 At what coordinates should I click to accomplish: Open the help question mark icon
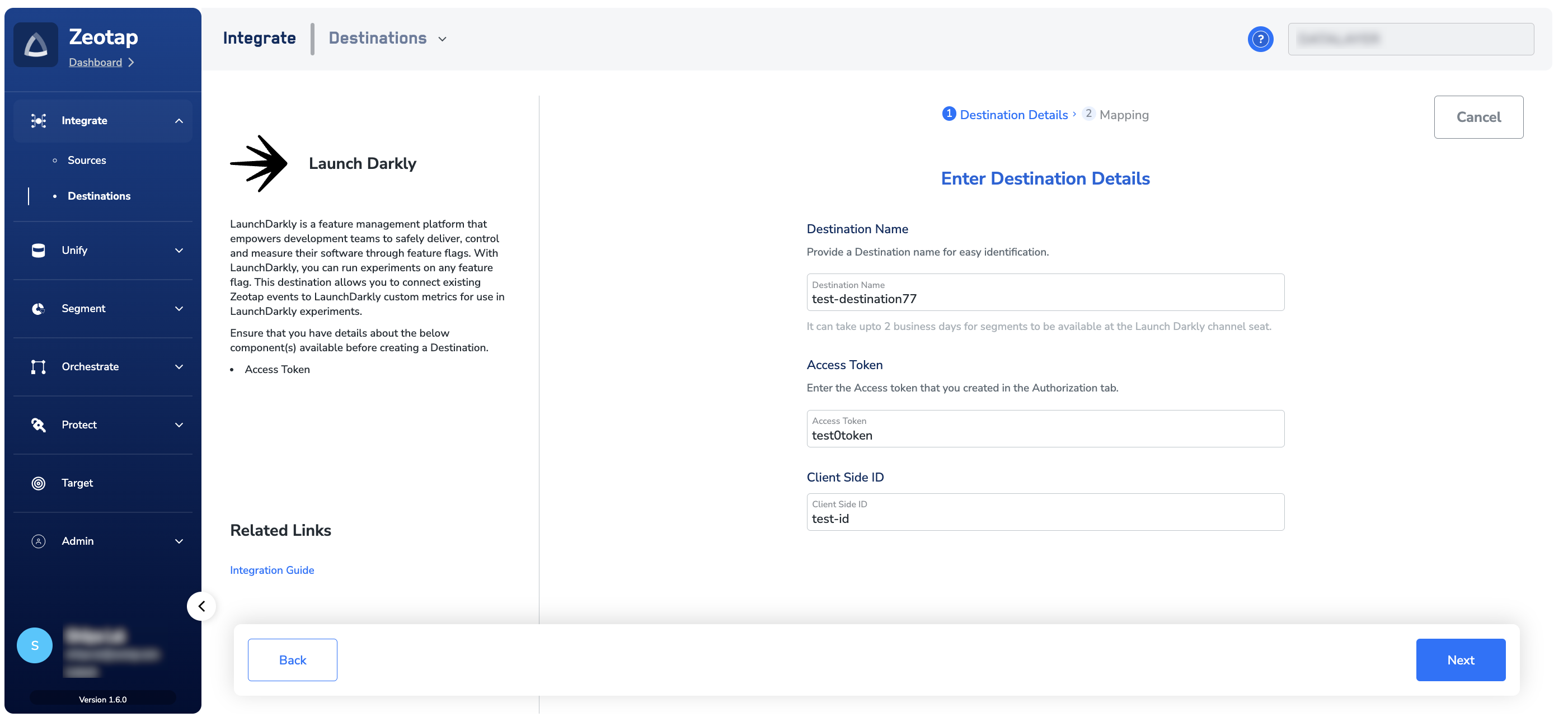pyautogui.click(x=1260, y=39)
